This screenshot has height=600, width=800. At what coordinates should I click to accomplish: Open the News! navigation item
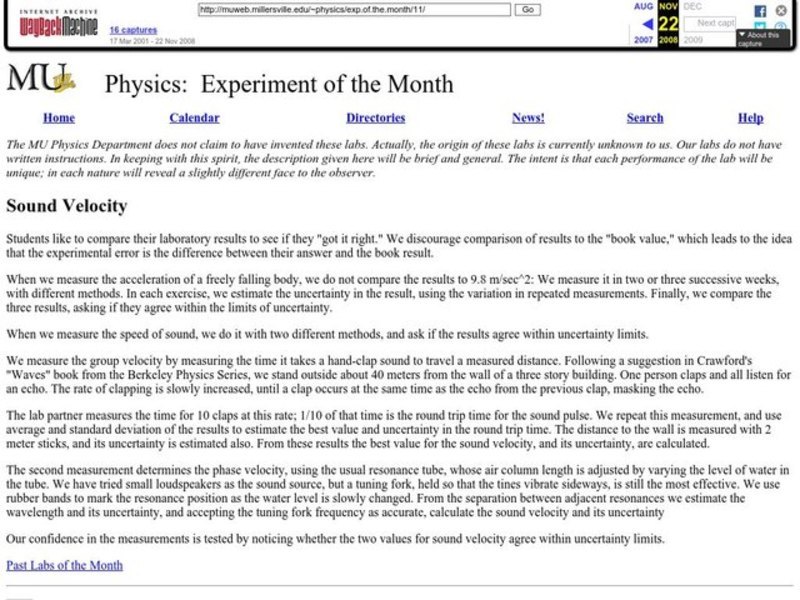coord(527,117)
